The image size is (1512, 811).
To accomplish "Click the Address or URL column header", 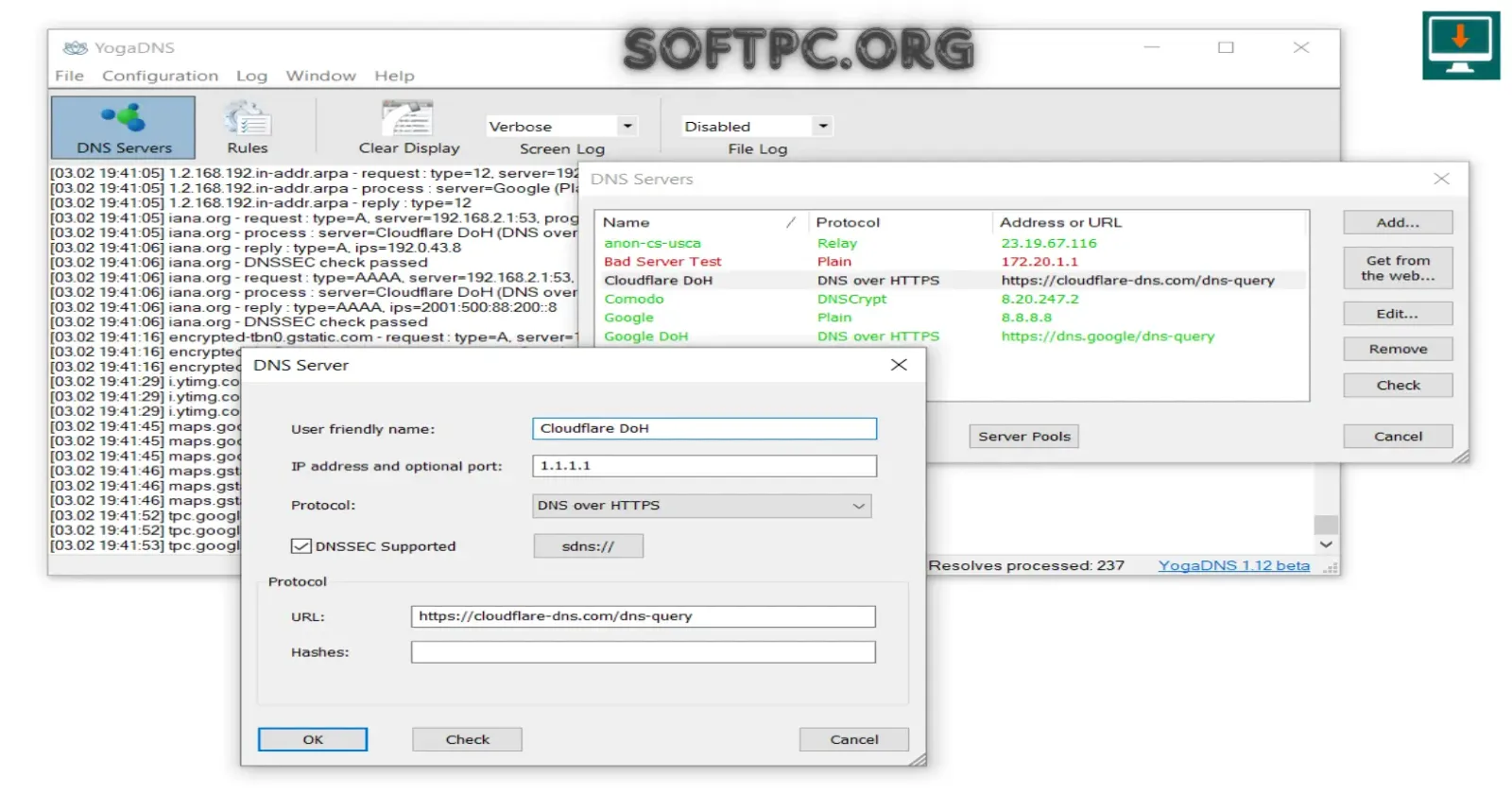I will [1150, 222].
